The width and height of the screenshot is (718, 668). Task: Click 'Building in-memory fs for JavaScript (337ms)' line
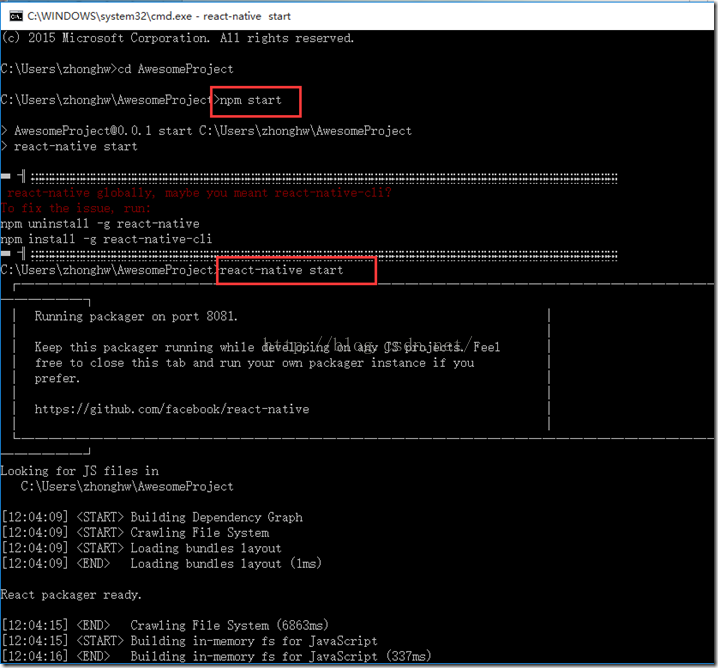pos(217,657)
